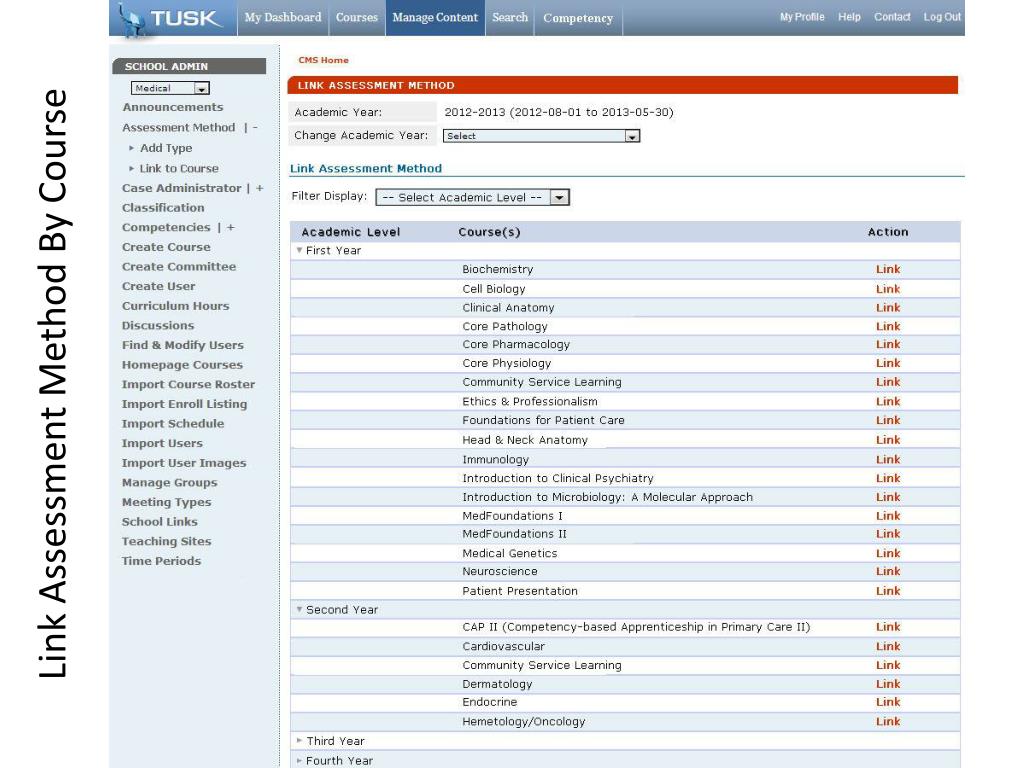The height and width of the screenshot is (768, 1024).
Task: Open Import User Images
Action: (x=184, y=462)
